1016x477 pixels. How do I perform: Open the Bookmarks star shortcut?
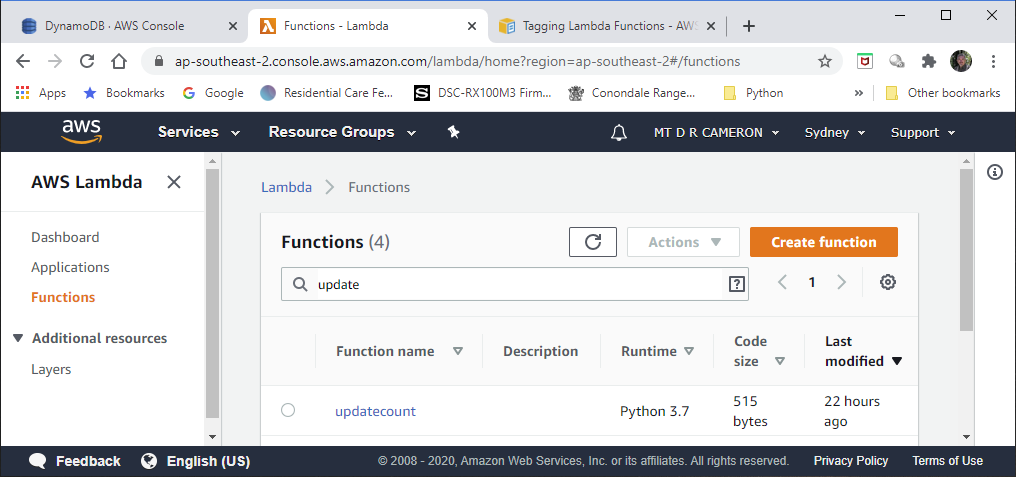click(x=124, y=93)
